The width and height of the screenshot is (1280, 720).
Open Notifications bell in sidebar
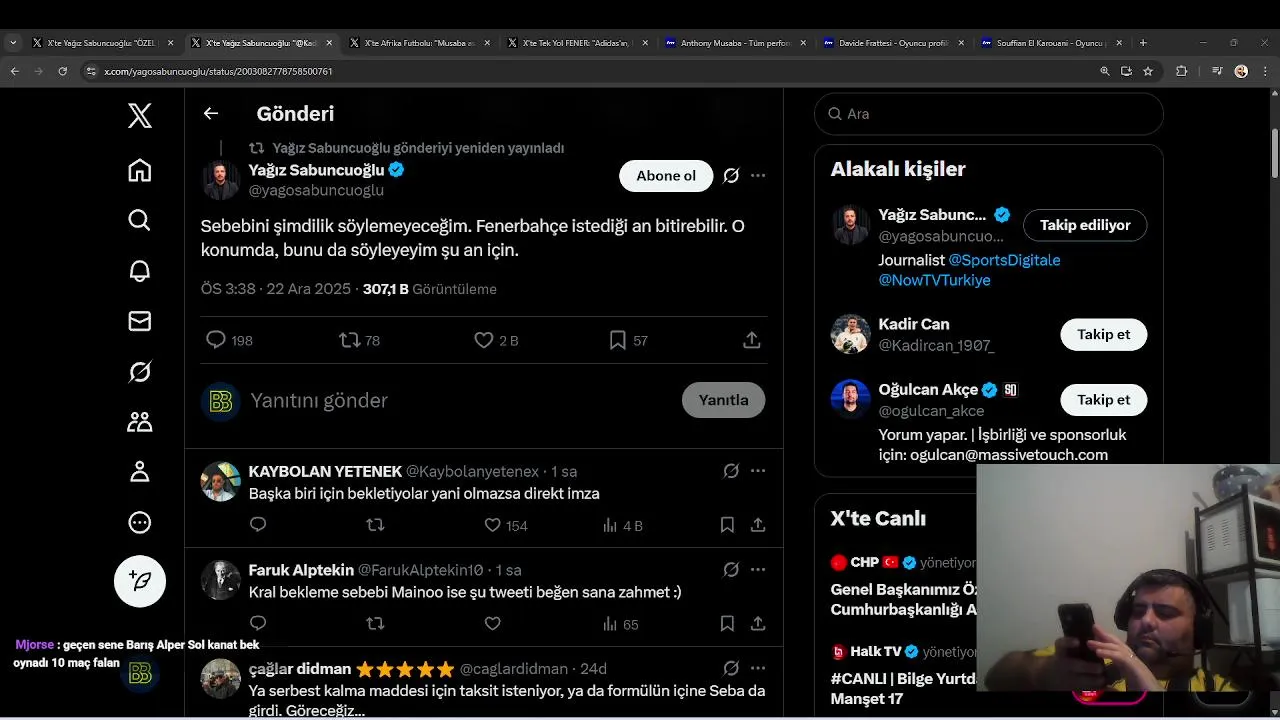tap(140, 271)
